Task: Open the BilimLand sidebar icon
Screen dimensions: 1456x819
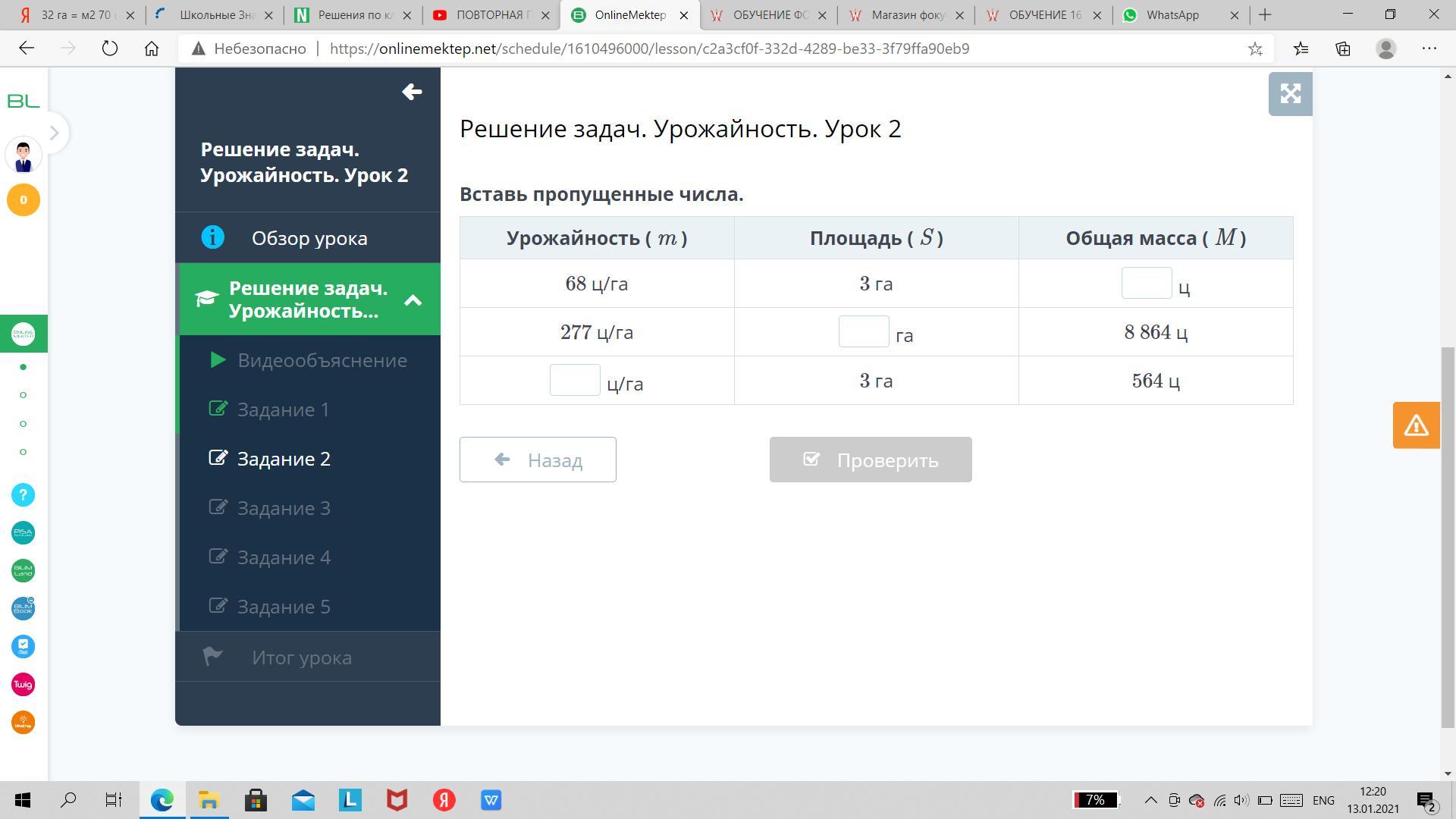Action: 23,571
